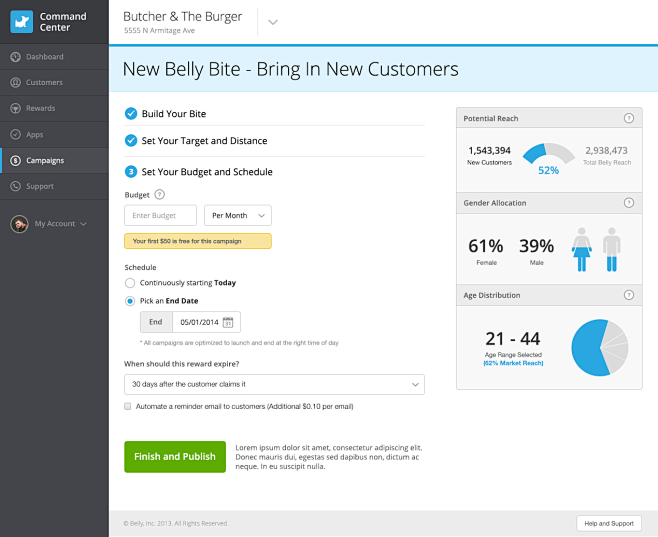This screenshot has height=537, width=658.
Task: Open Rewards in the sidebar
Action: coord(41,108)
